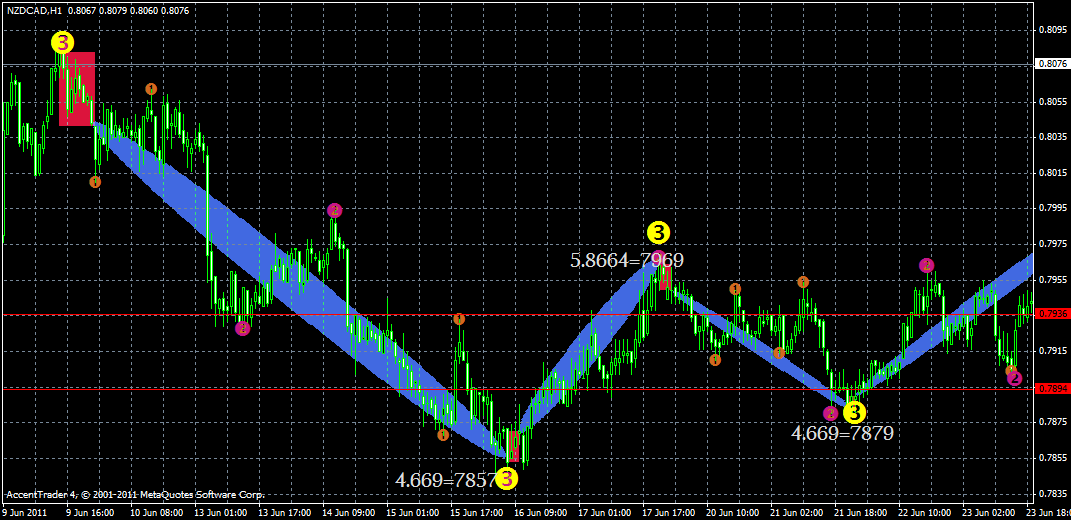Select yellow 3 marker above the 4.669=7879 label
The image size is (1071, 520).
pyautogui.click(x=854, y=412)
